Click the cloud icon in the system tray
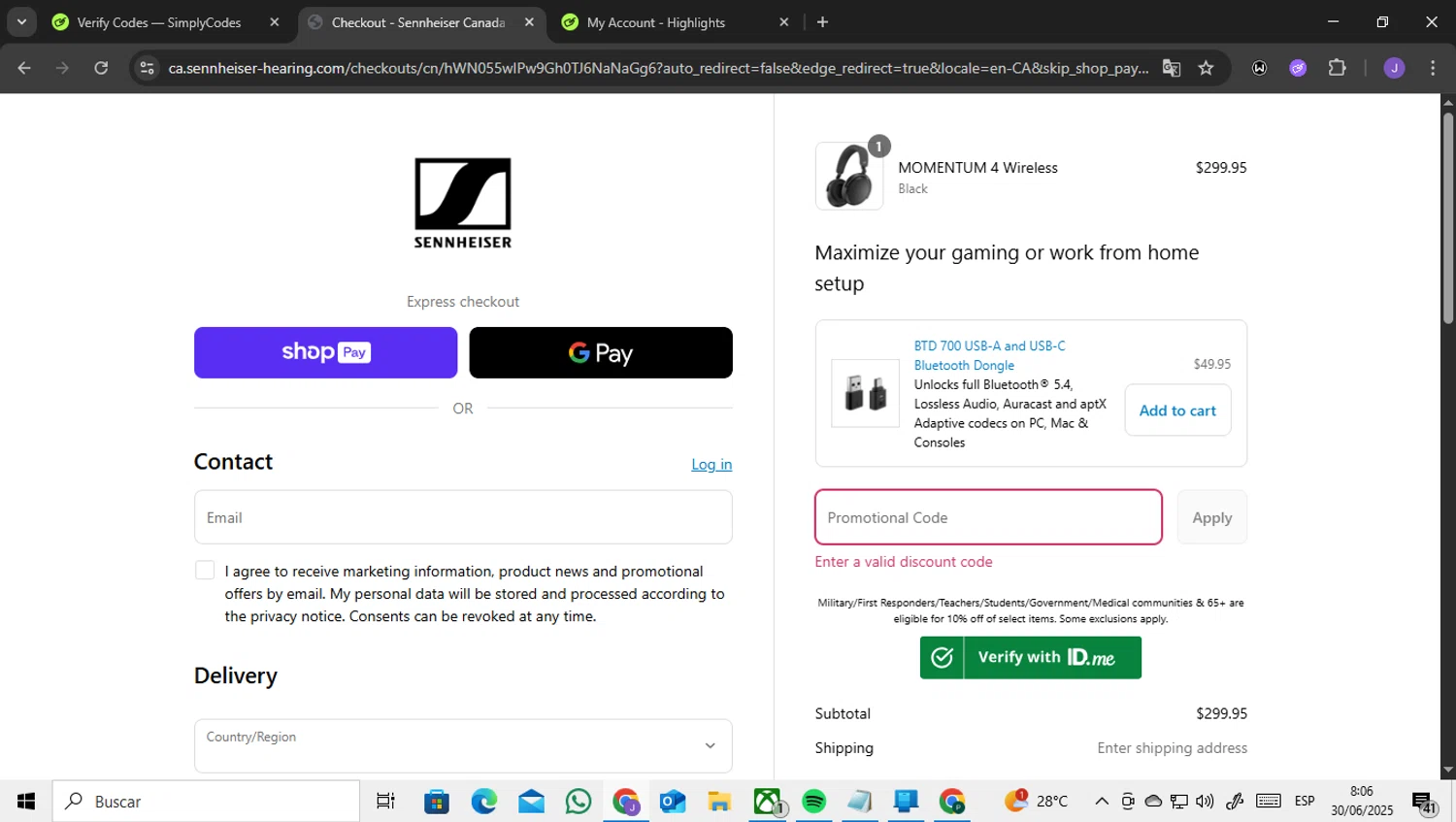The width and height of the screenshot is (1456, 822). pyautogui.click(x=1153, y=802)
